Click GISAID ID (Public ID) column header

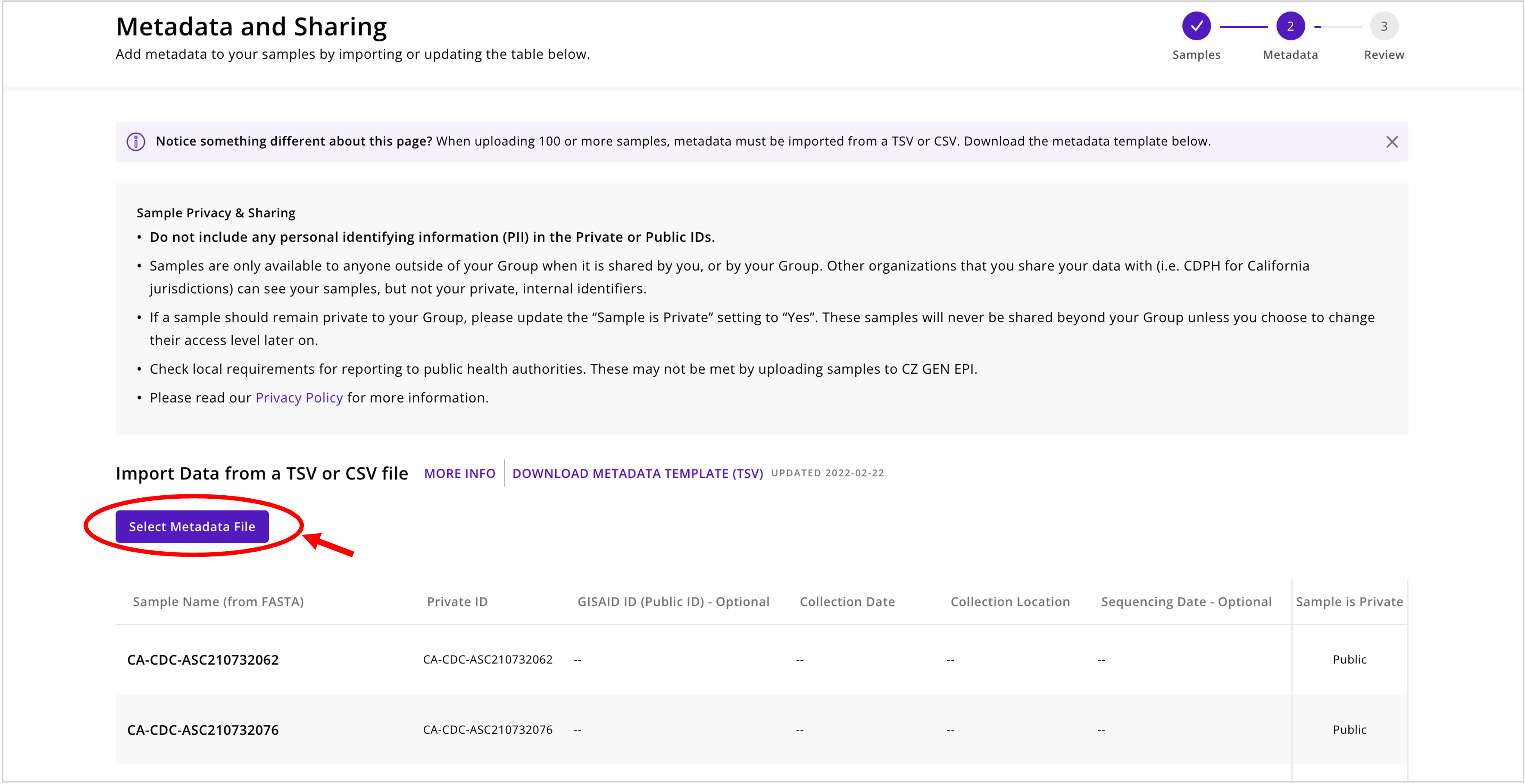(x=673, y=602)
